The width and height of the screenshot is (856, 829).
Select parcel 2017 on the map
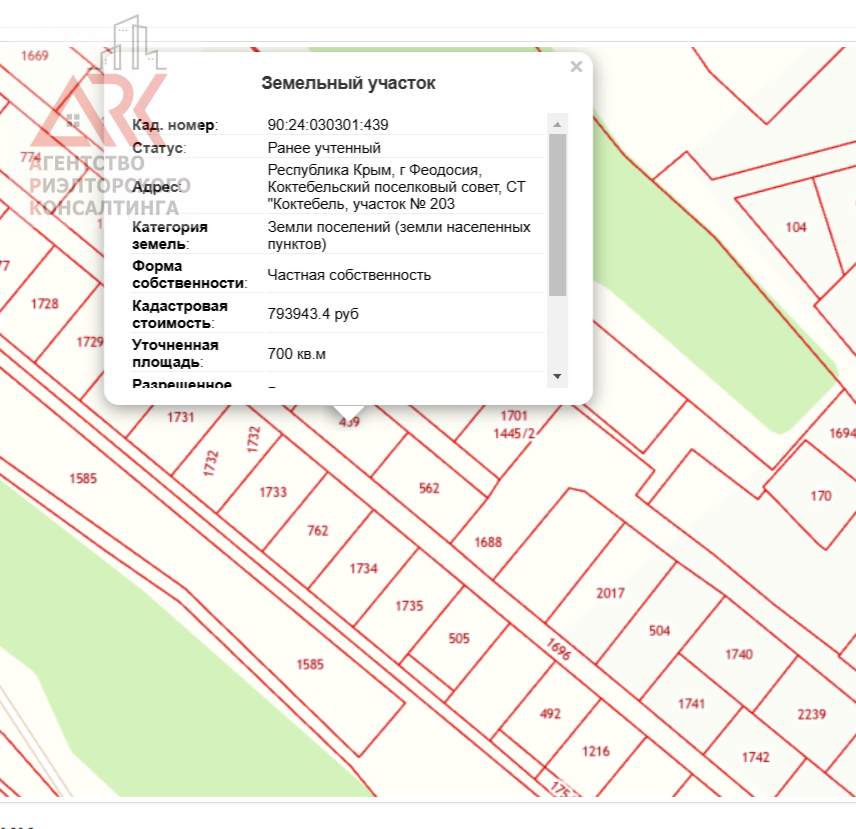[610, 593]
